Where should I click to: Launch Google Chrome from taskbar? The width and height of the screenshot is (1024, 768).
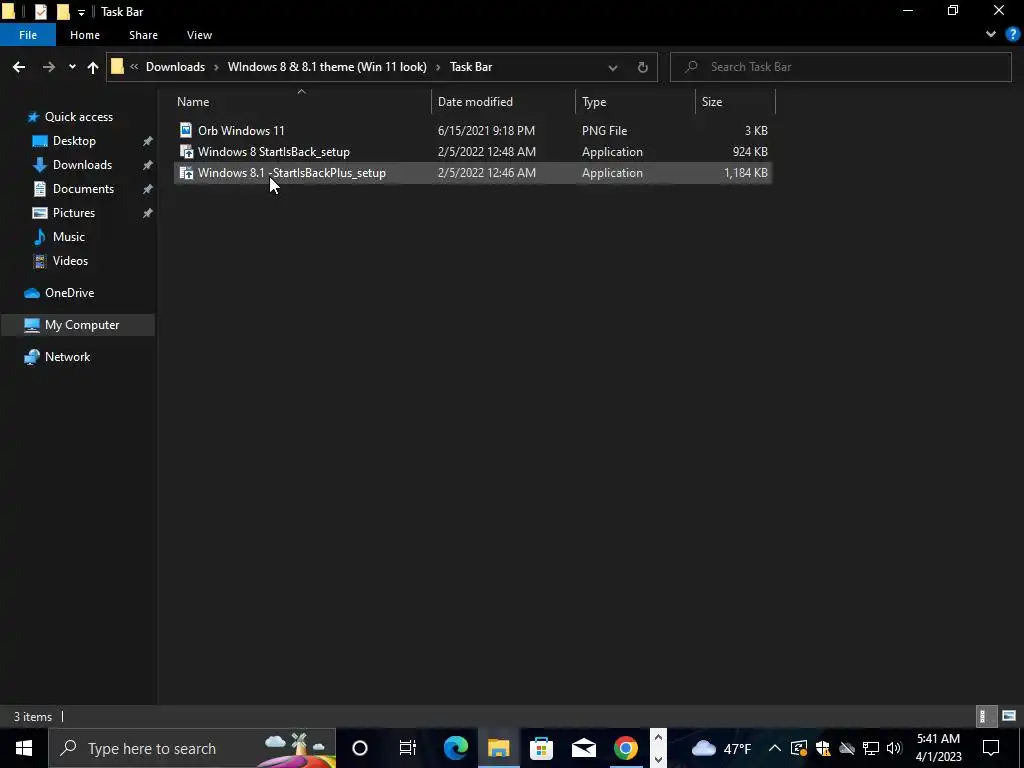pos(626,748)
